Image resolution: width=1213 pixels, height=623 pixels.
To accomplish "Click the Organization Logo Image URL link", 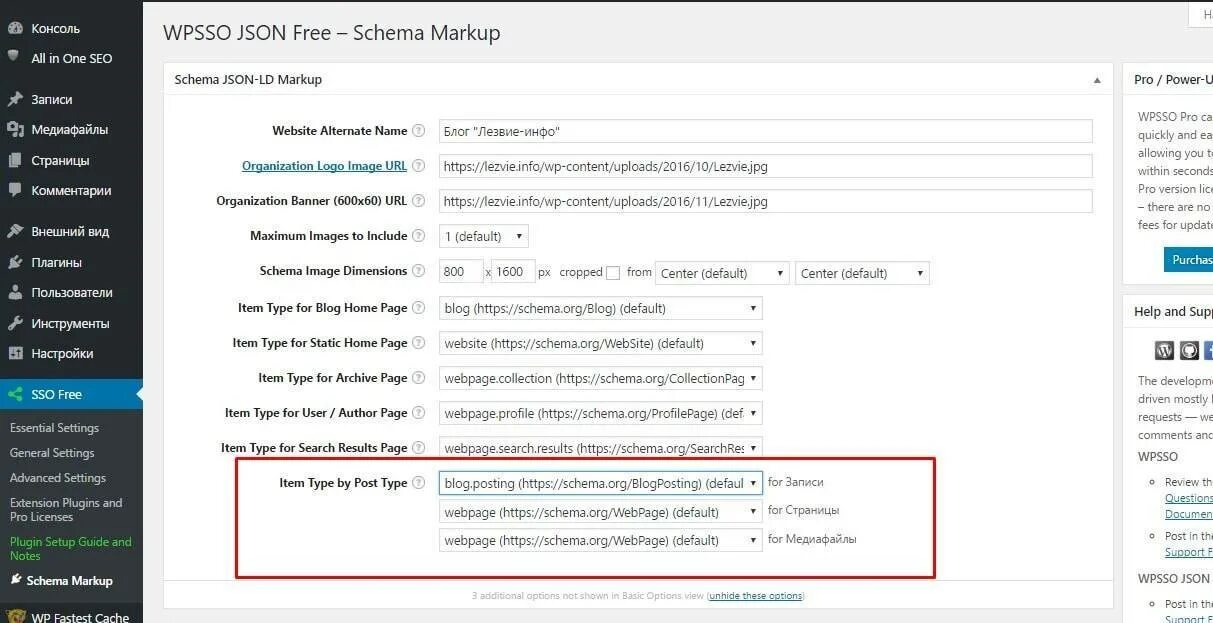I will click(x=324, y=166).
